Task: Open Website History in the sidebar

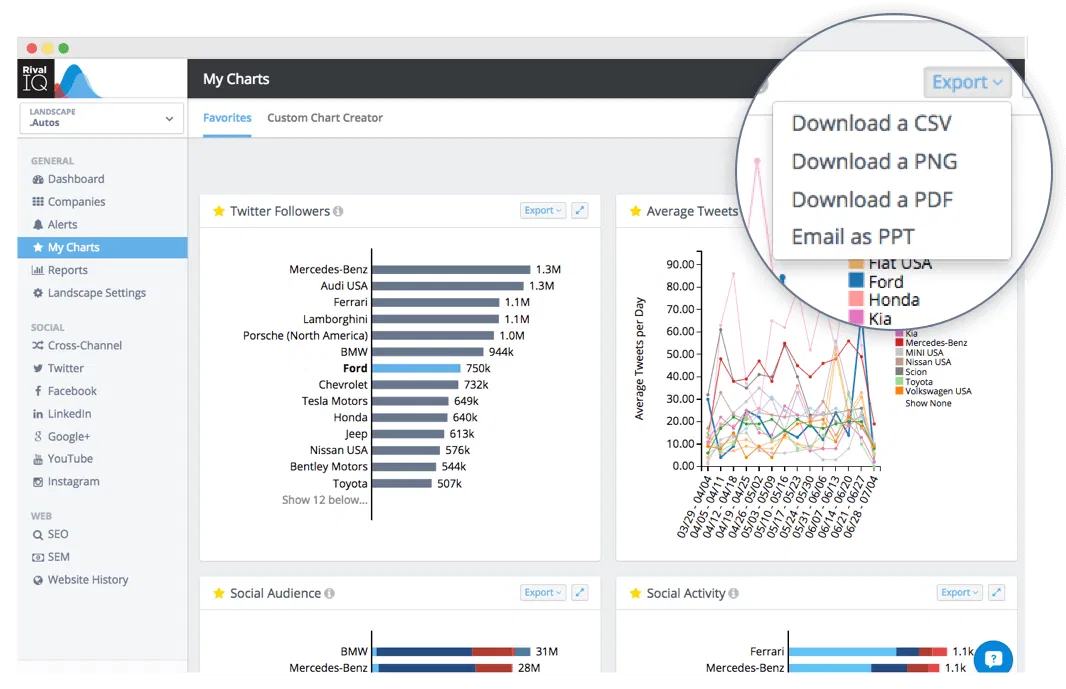Action: pos(88,580)
